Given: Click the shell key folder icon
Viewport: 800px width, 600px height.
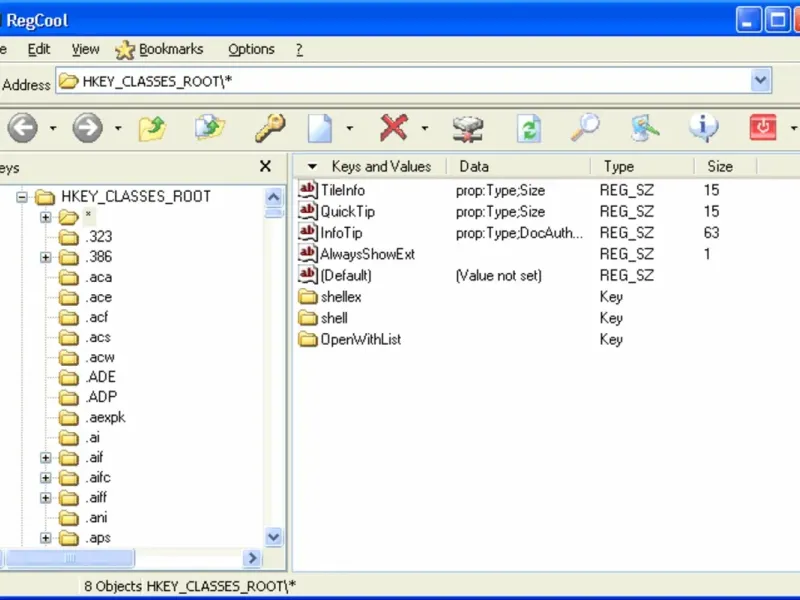Looking at the screenshot, I should coord(308,318).
